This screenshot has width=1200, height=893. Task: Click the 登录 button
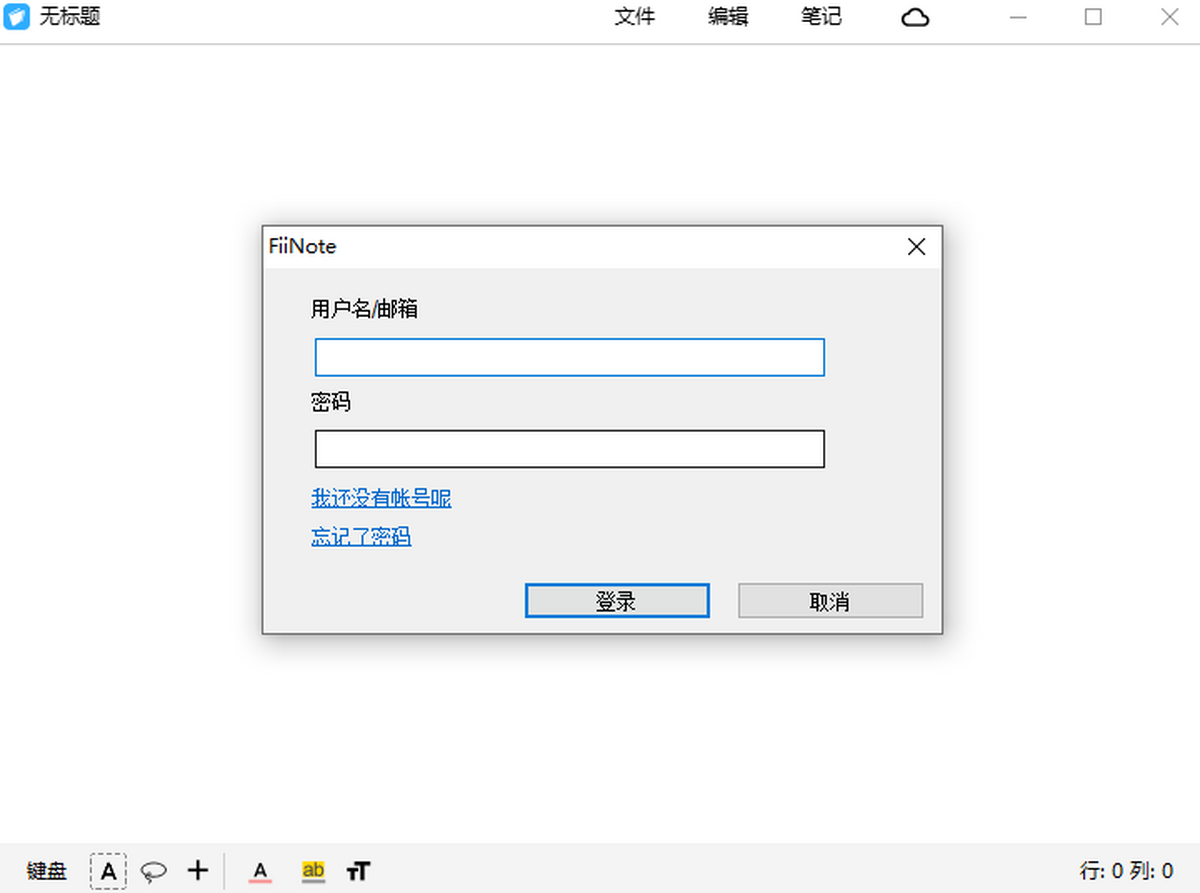[x=617, y=601]
